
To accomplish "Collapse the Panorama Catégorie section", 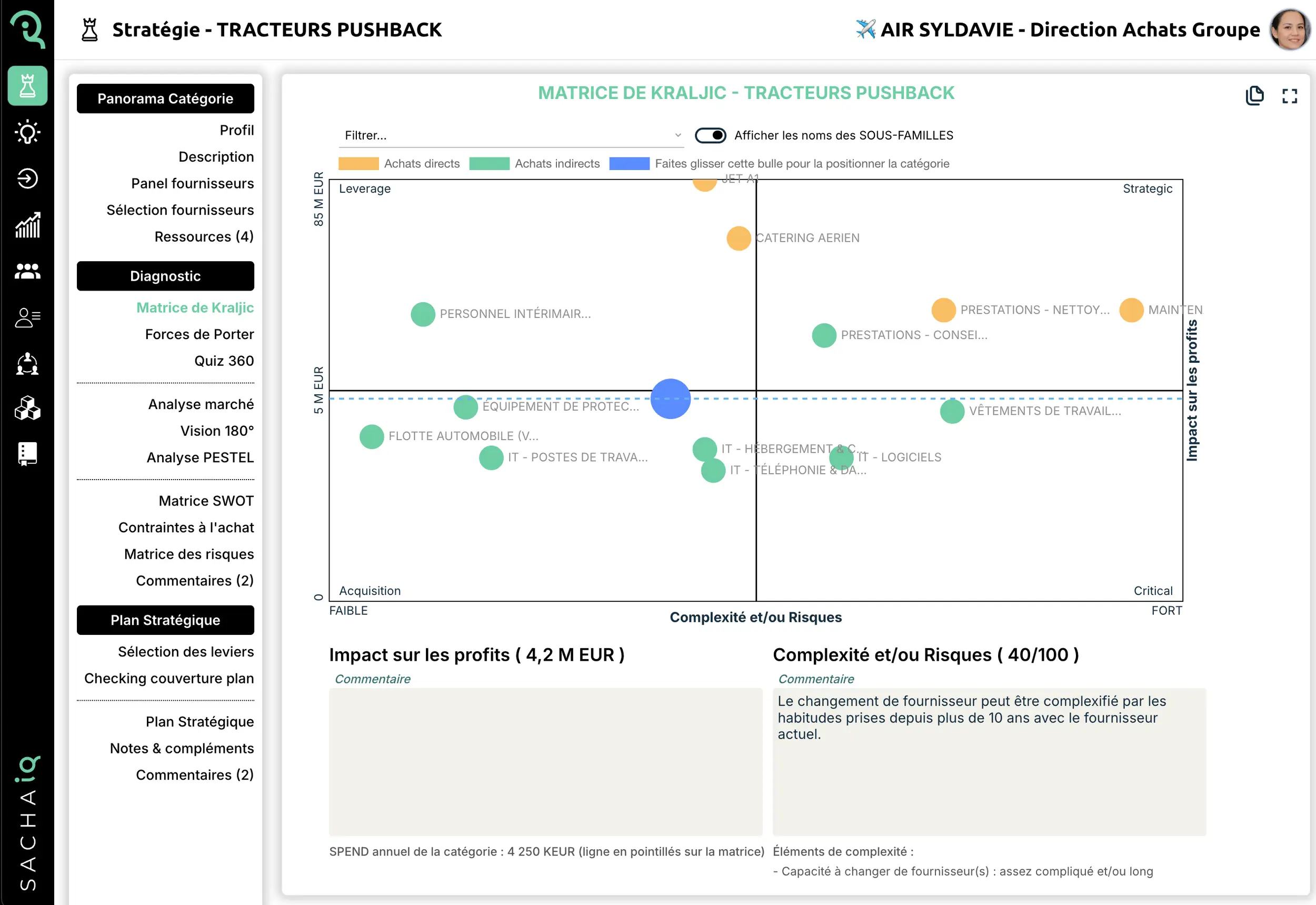I will coord(165,98).
